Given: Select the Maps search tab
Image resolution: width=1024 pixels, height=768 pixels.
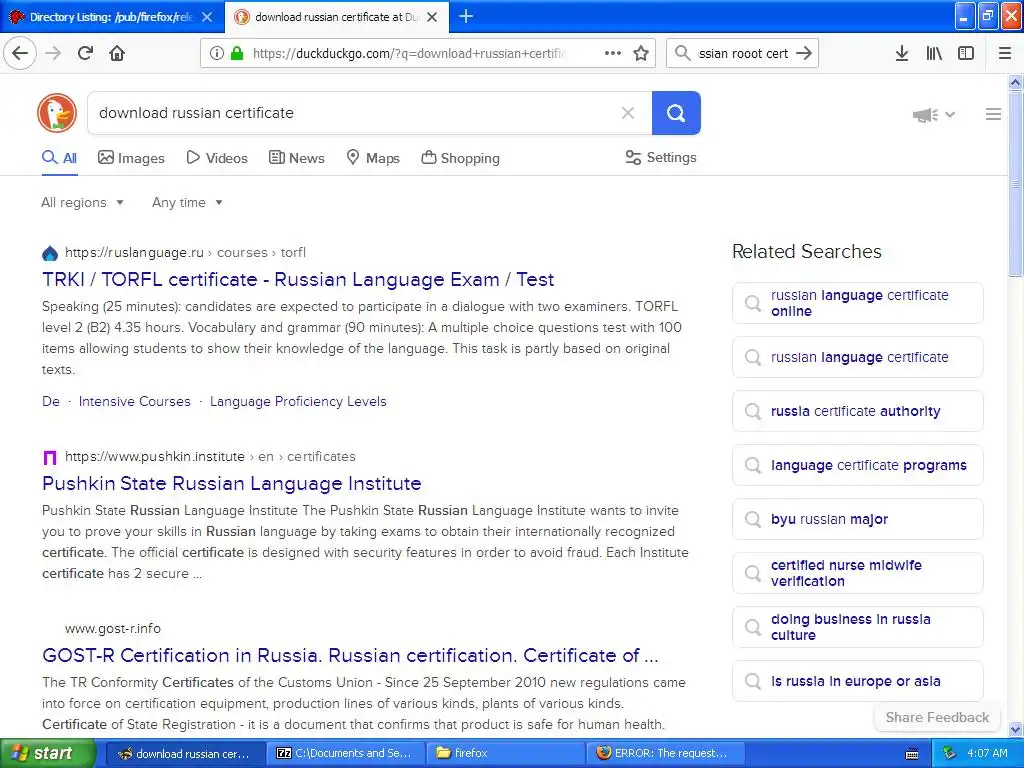Looking at the screenshot, I should pyautogui.click(x=372, y=158).
